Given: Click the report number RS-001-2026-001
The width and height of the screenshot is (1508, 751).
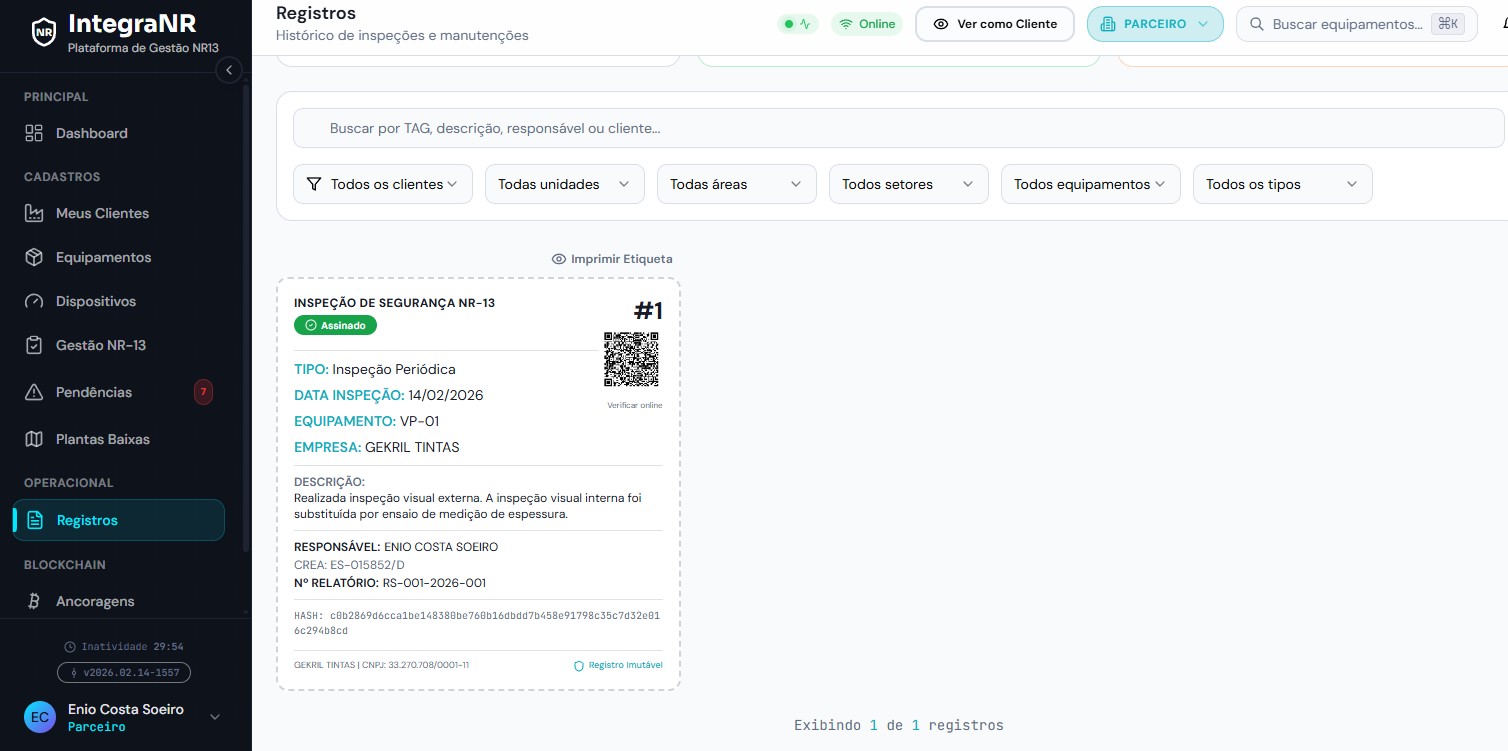Looking at the screenshot, I should point(434,583).
